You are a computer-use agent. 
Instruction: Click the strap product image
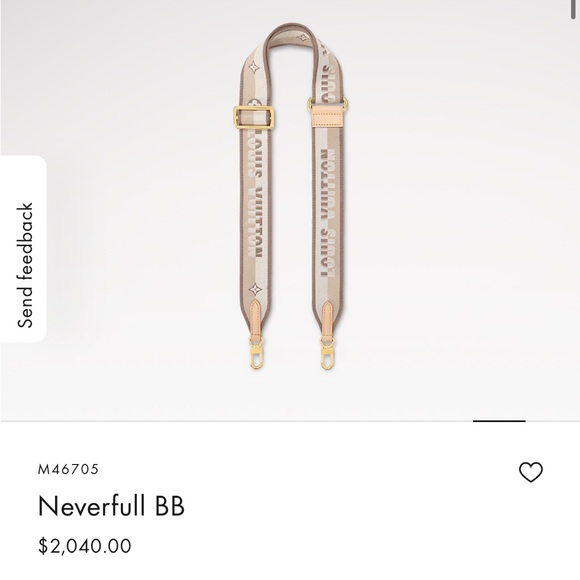291,196
